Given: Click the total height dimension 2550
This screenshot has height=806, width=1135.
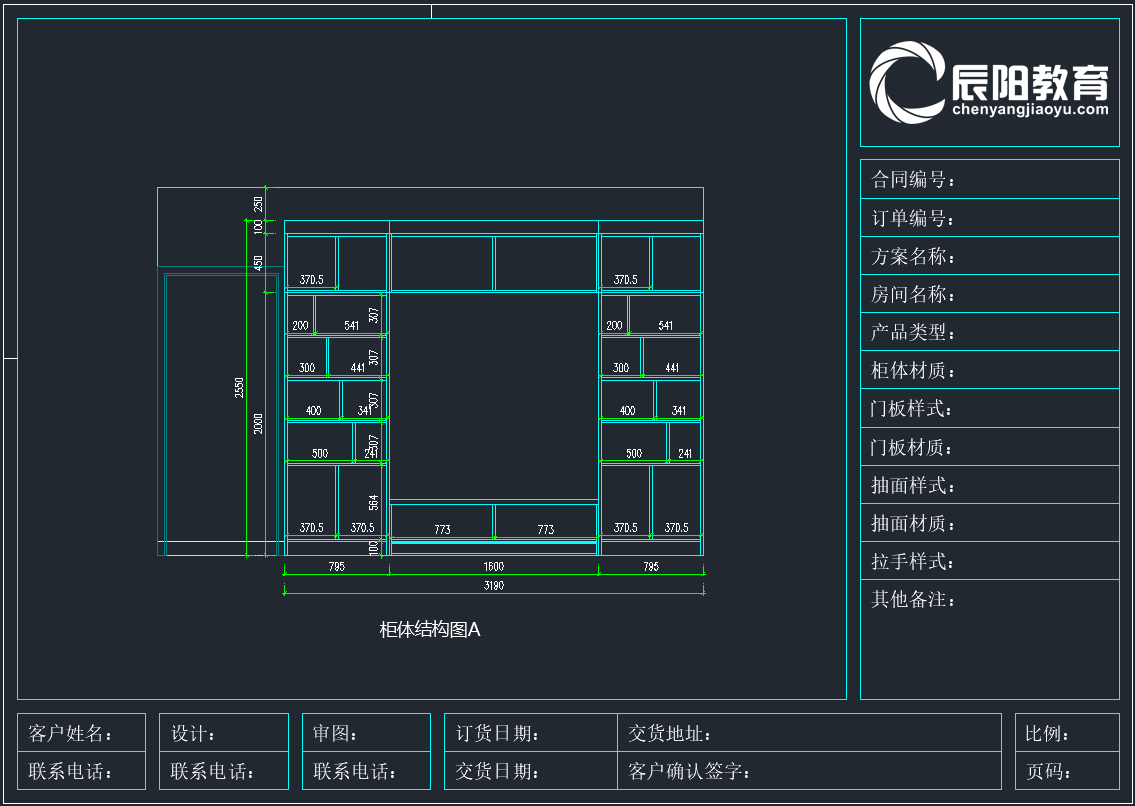Looking at the screenshot, I should 240,387.
